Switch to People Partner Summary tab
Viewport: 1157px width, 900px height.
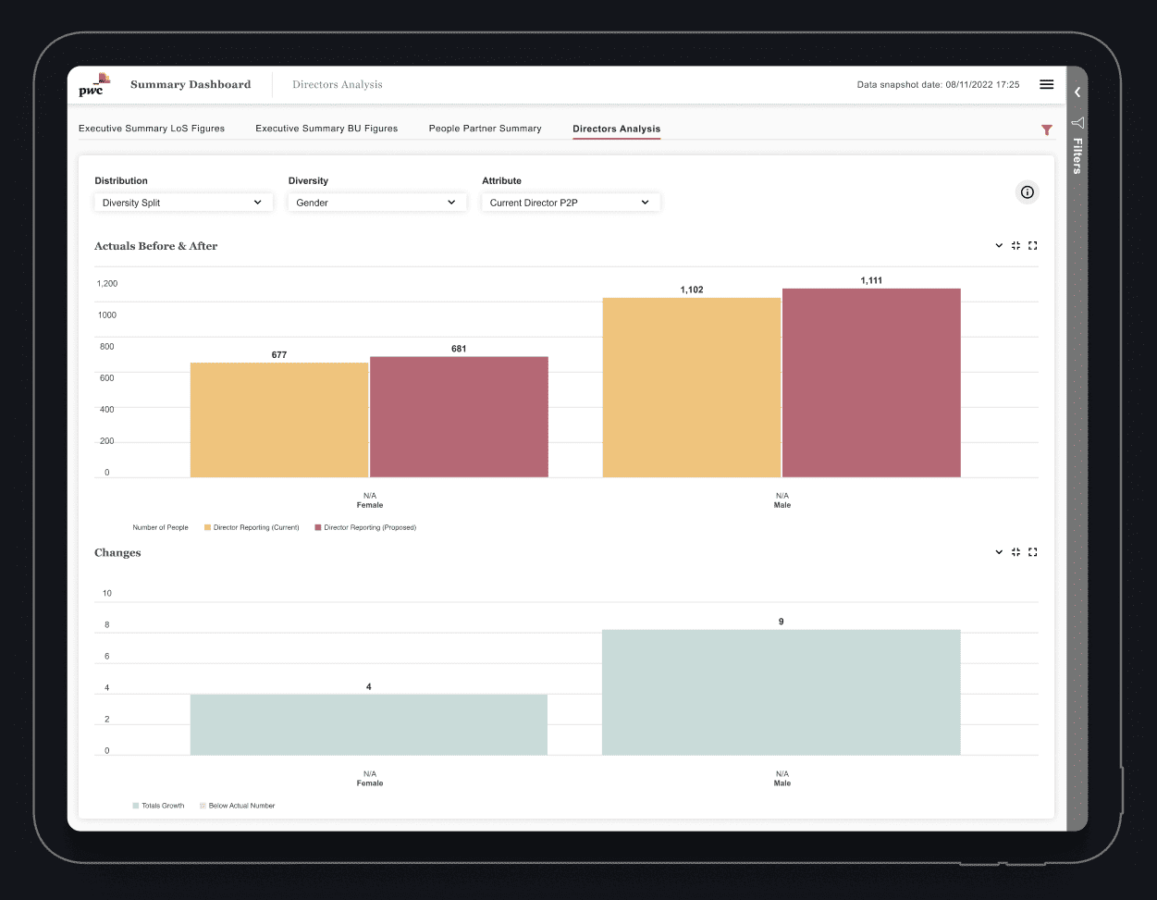[485, 128]
